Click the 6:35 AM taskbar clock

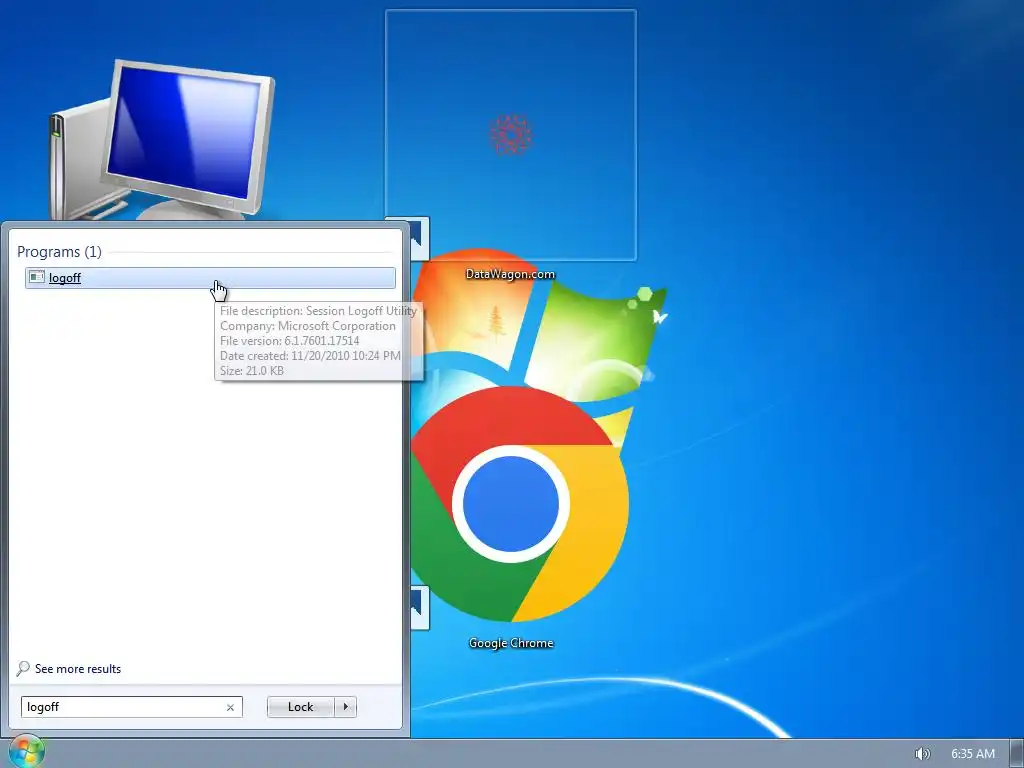tap(972, 754)
